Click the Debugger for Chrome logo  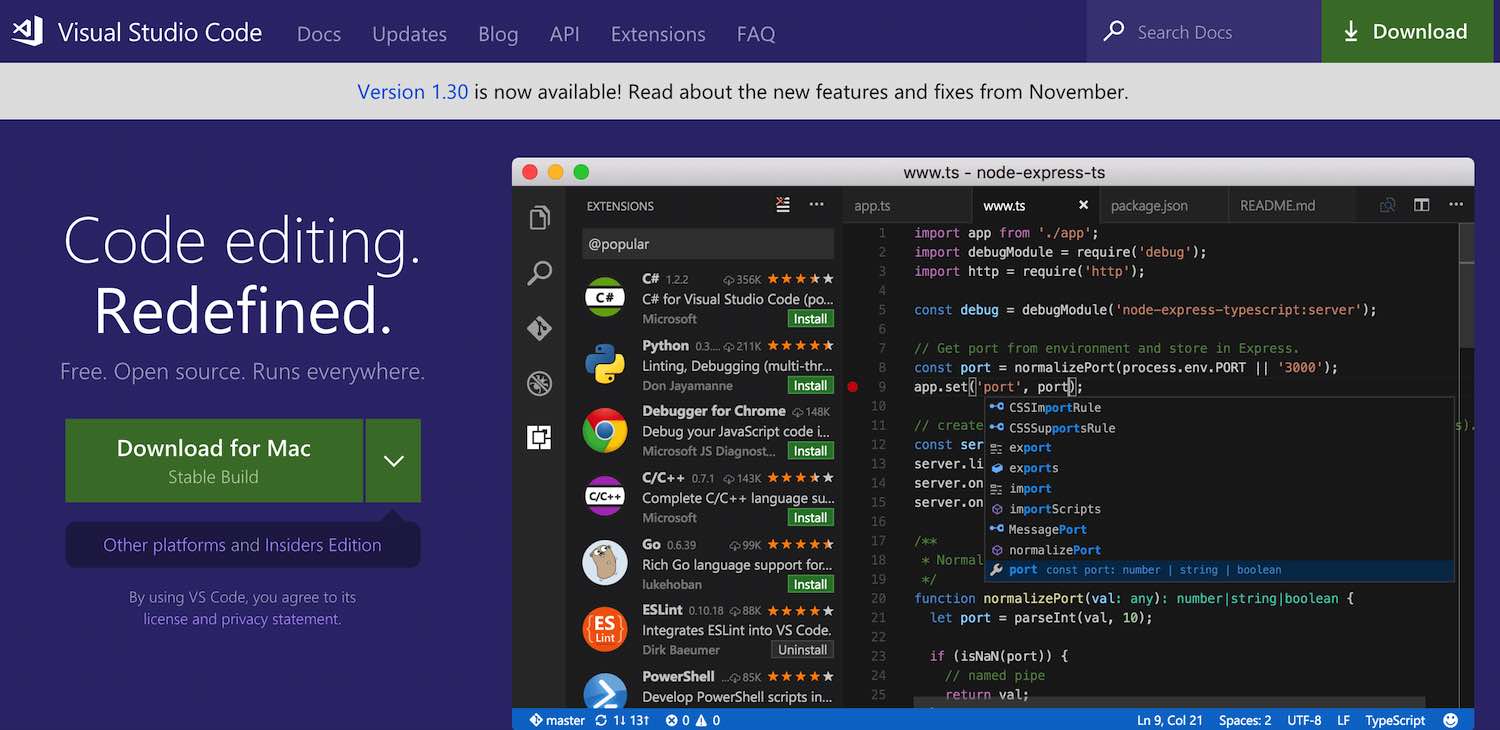[x=605, y=431]
